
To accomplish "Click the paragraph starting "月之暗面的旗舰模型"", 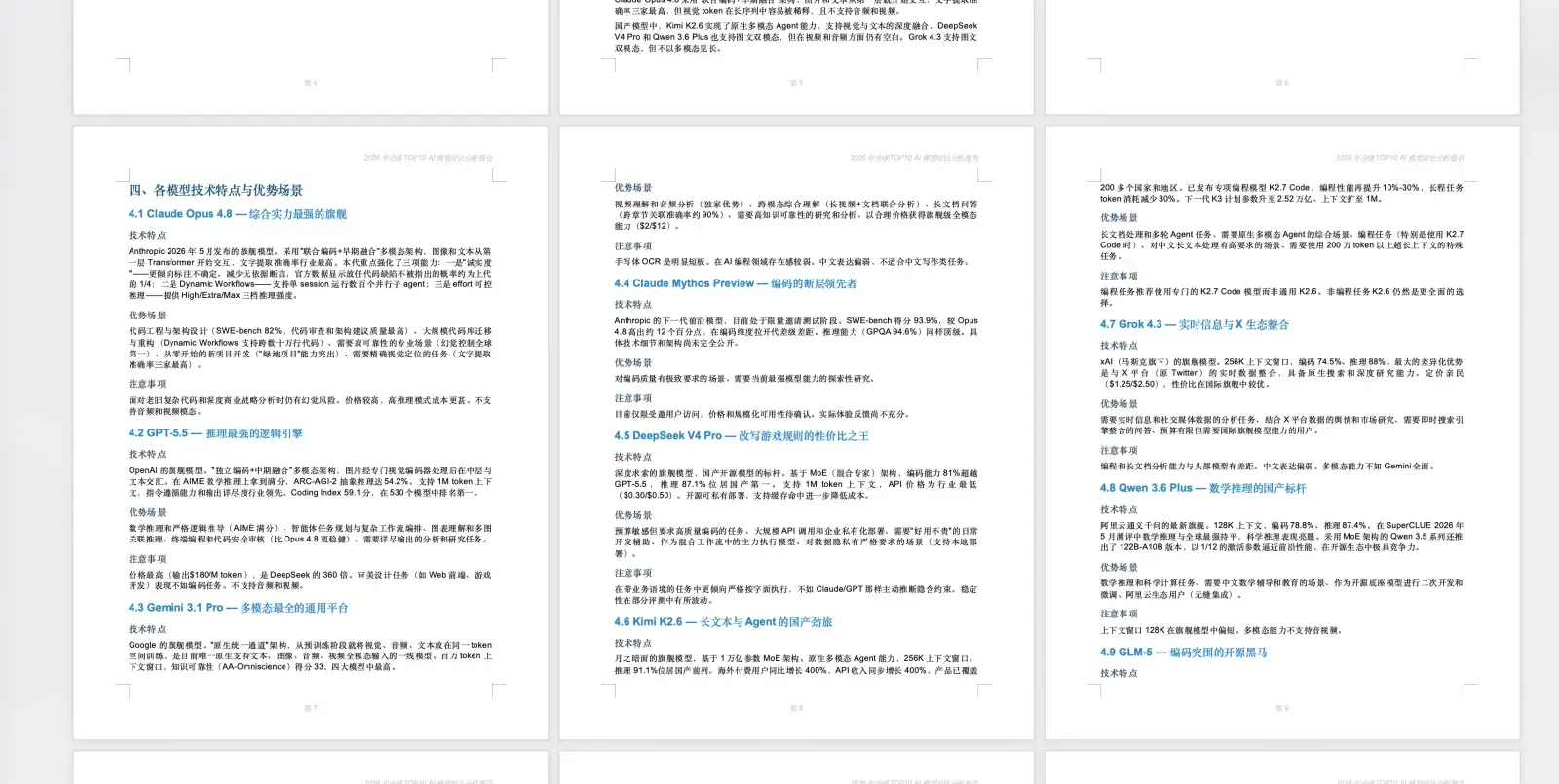I will pos(796,664).
